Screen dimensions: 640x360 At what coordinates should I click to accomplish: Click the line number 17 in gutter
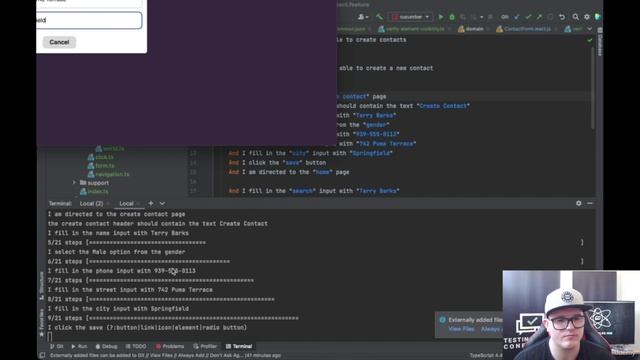[x=193, y=191]
